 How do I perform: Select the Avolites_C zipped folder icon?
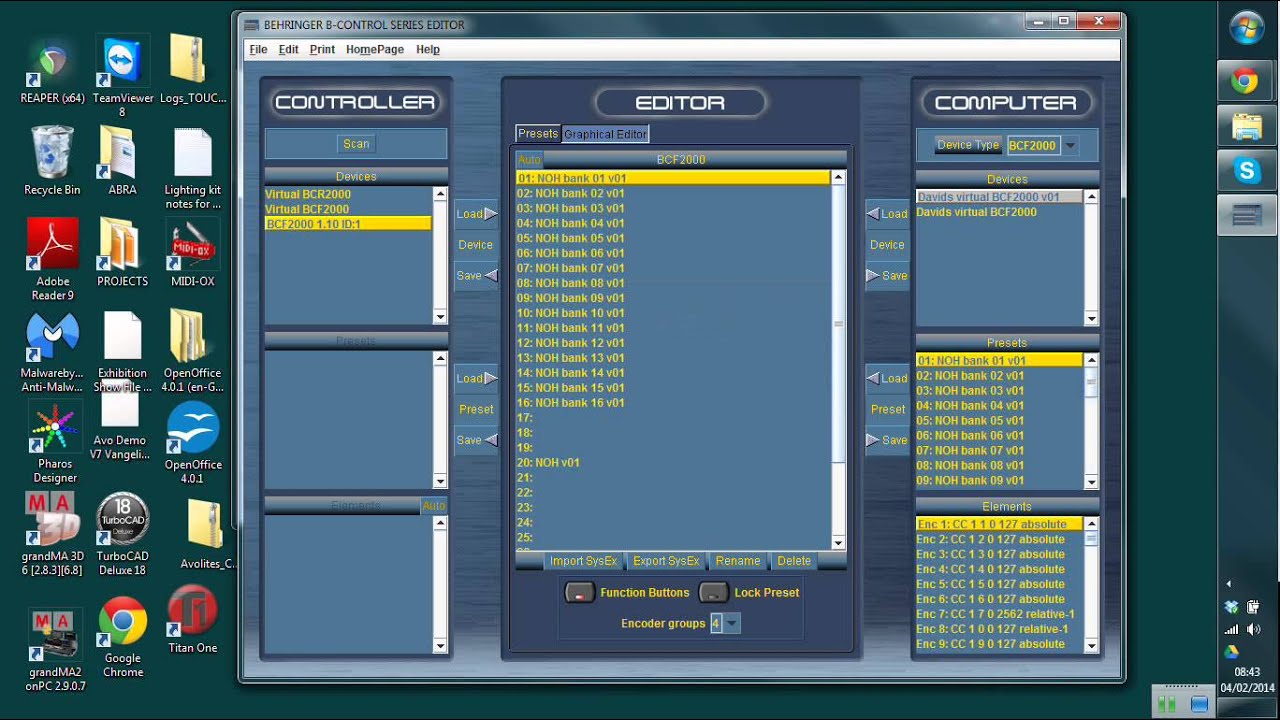206,533
